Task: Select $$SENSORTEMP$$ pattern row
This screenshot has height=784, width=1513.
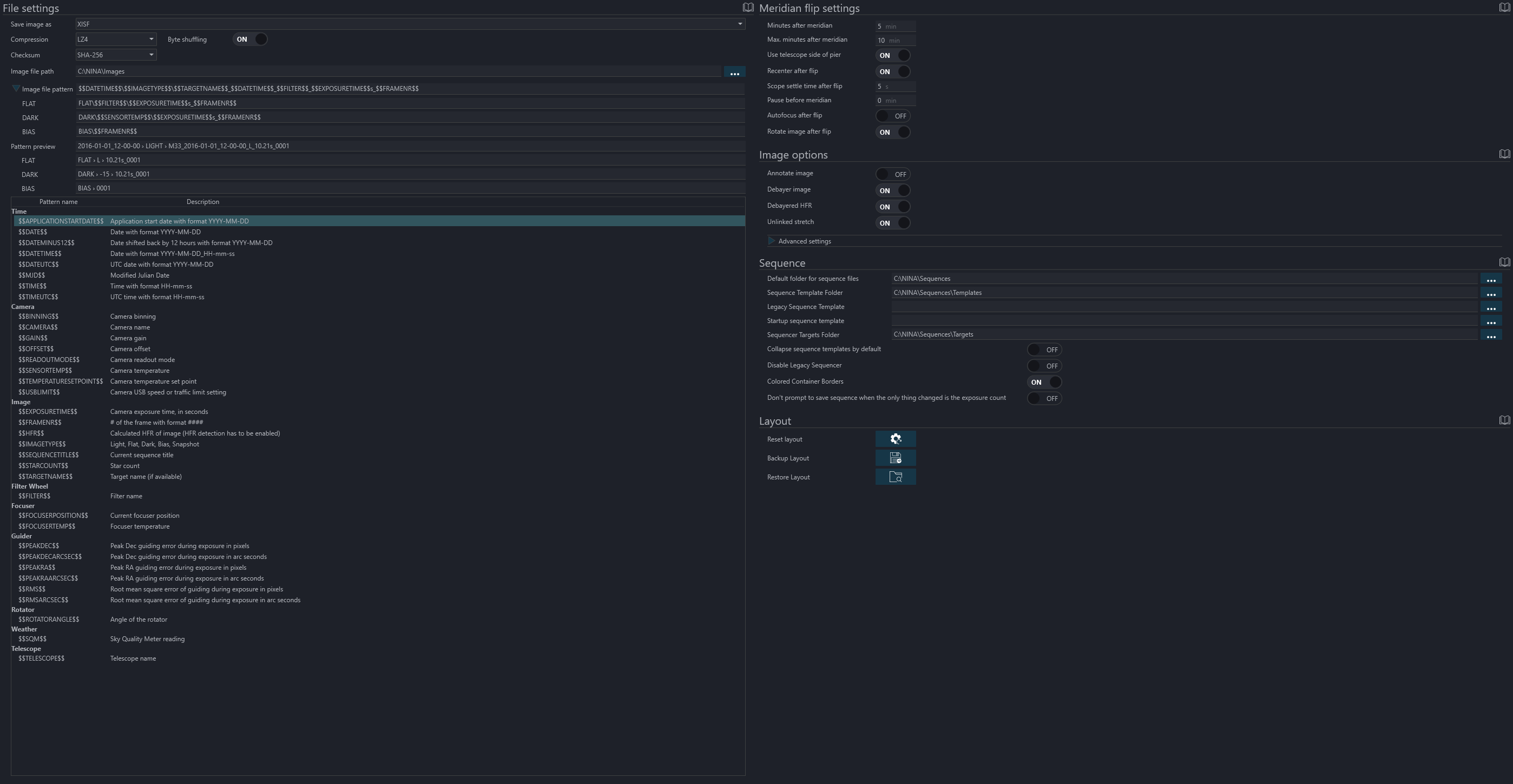Action: point(379,371)
